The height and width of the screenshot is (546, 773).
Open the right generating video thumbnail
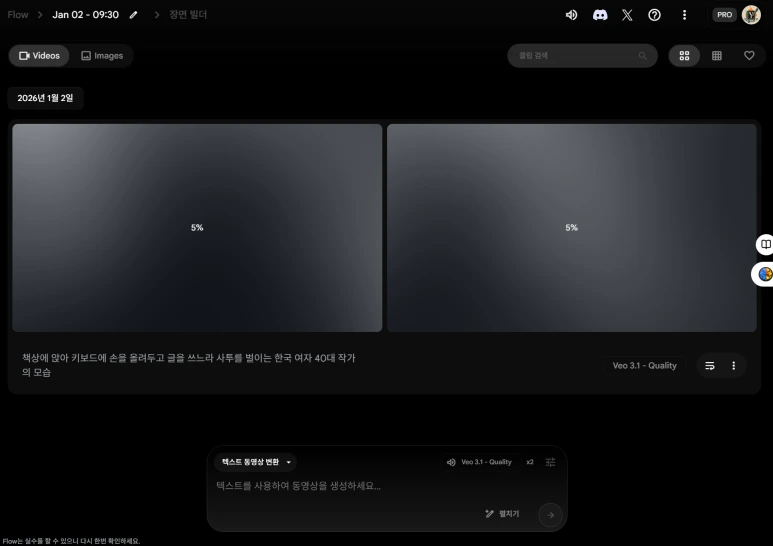(x=571, y=228)
